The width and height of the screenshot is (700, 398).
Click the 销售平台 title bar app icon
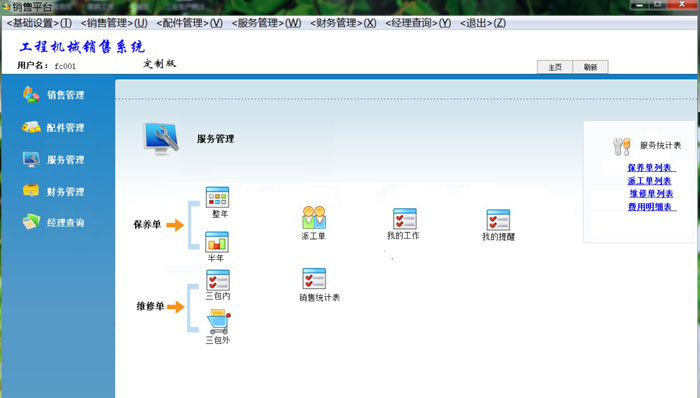pyautogui.click(x=6, y=6)
